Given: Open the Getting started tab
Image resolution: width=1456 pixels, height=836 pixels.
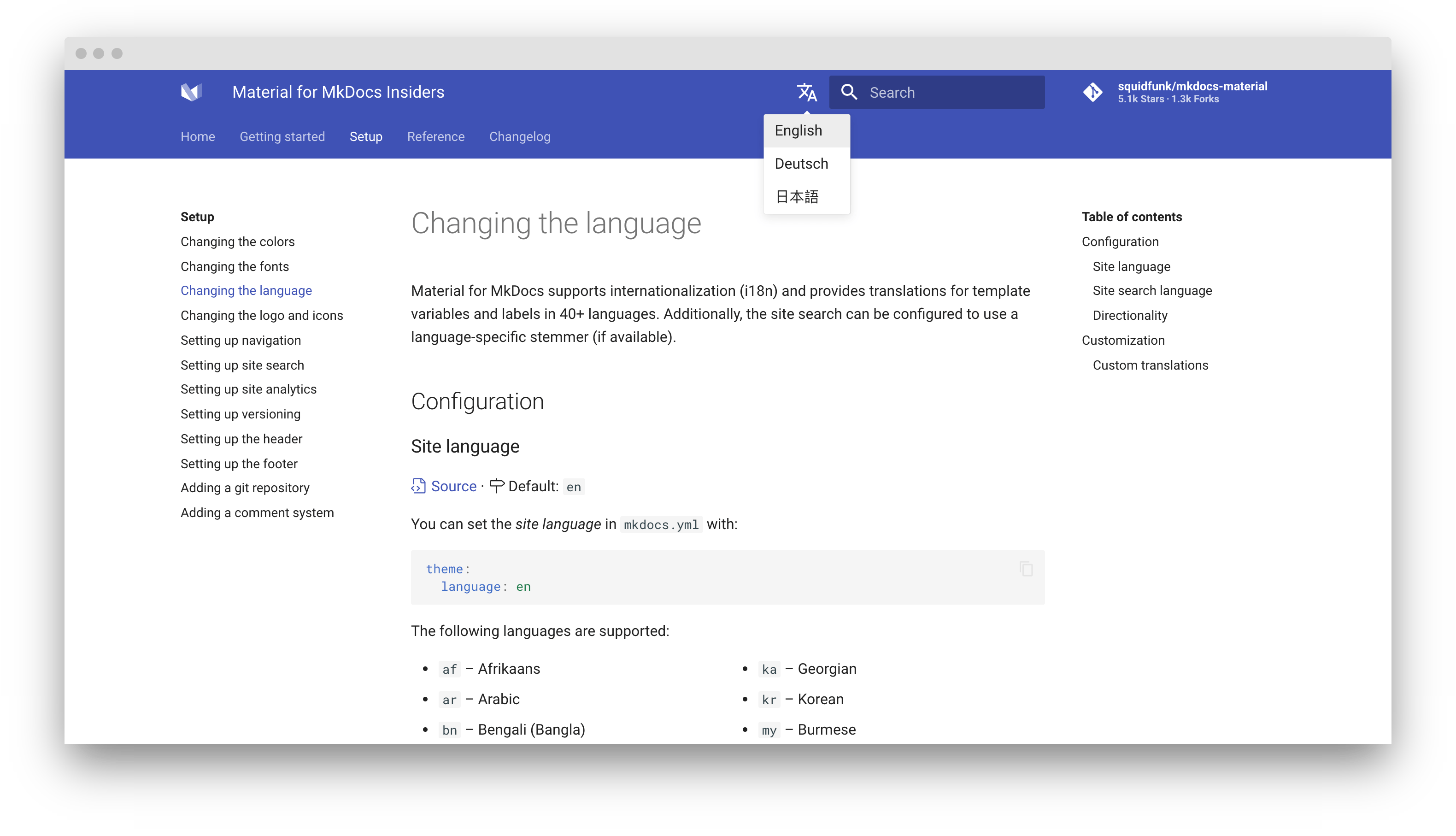Looking at the screenshot, I should pos(282,137).
